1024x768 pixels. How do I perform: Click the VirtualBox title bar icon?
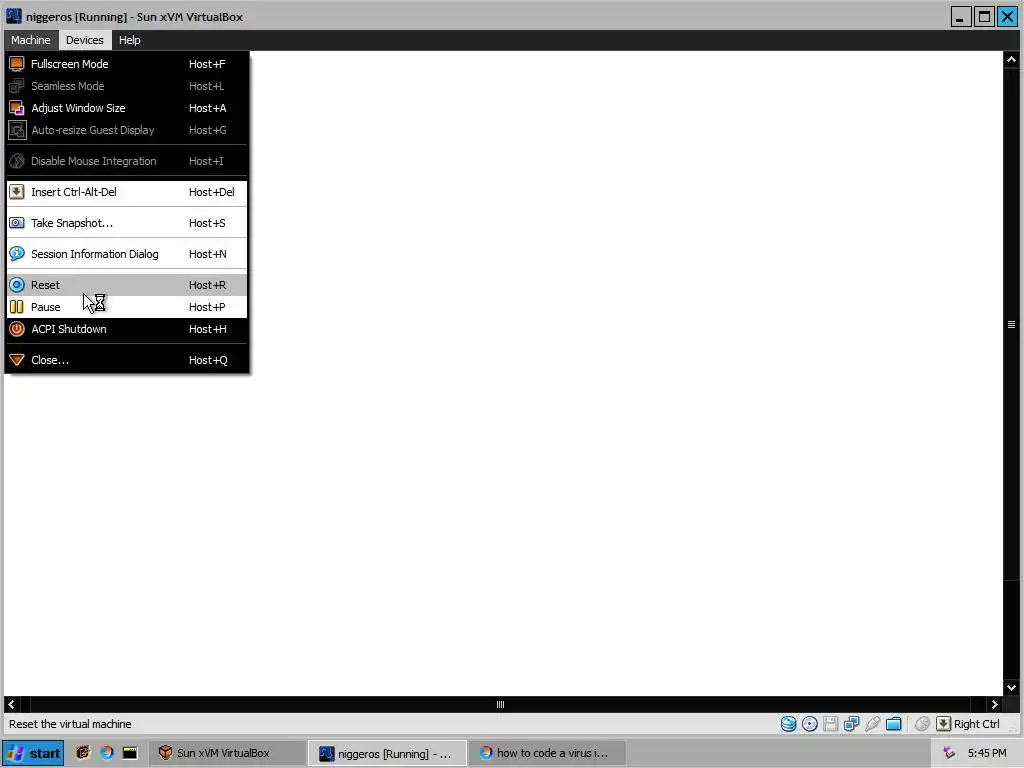(14, 16)
